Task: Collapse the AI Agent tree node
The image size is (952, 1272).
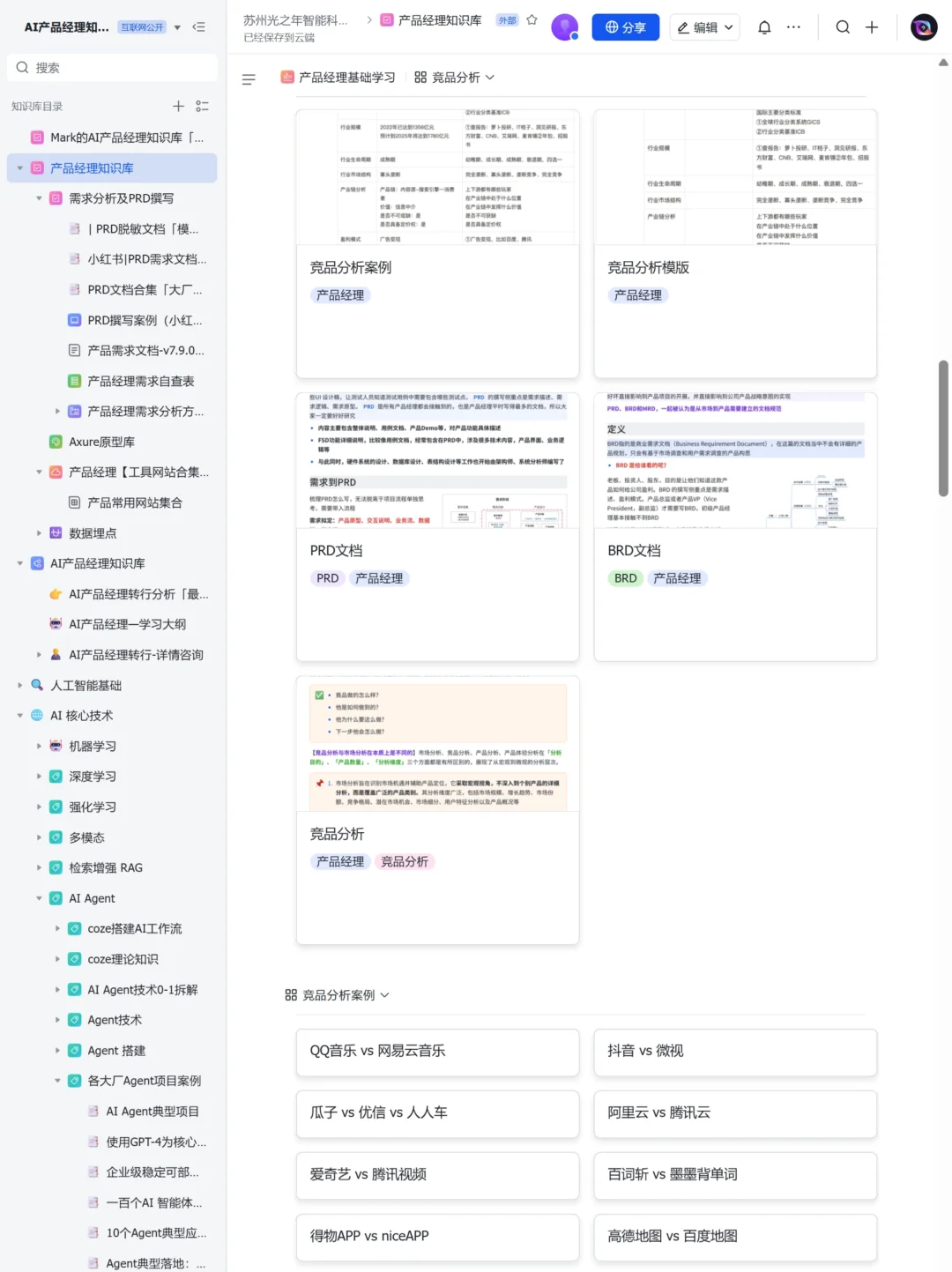Action: click(39, 898)
